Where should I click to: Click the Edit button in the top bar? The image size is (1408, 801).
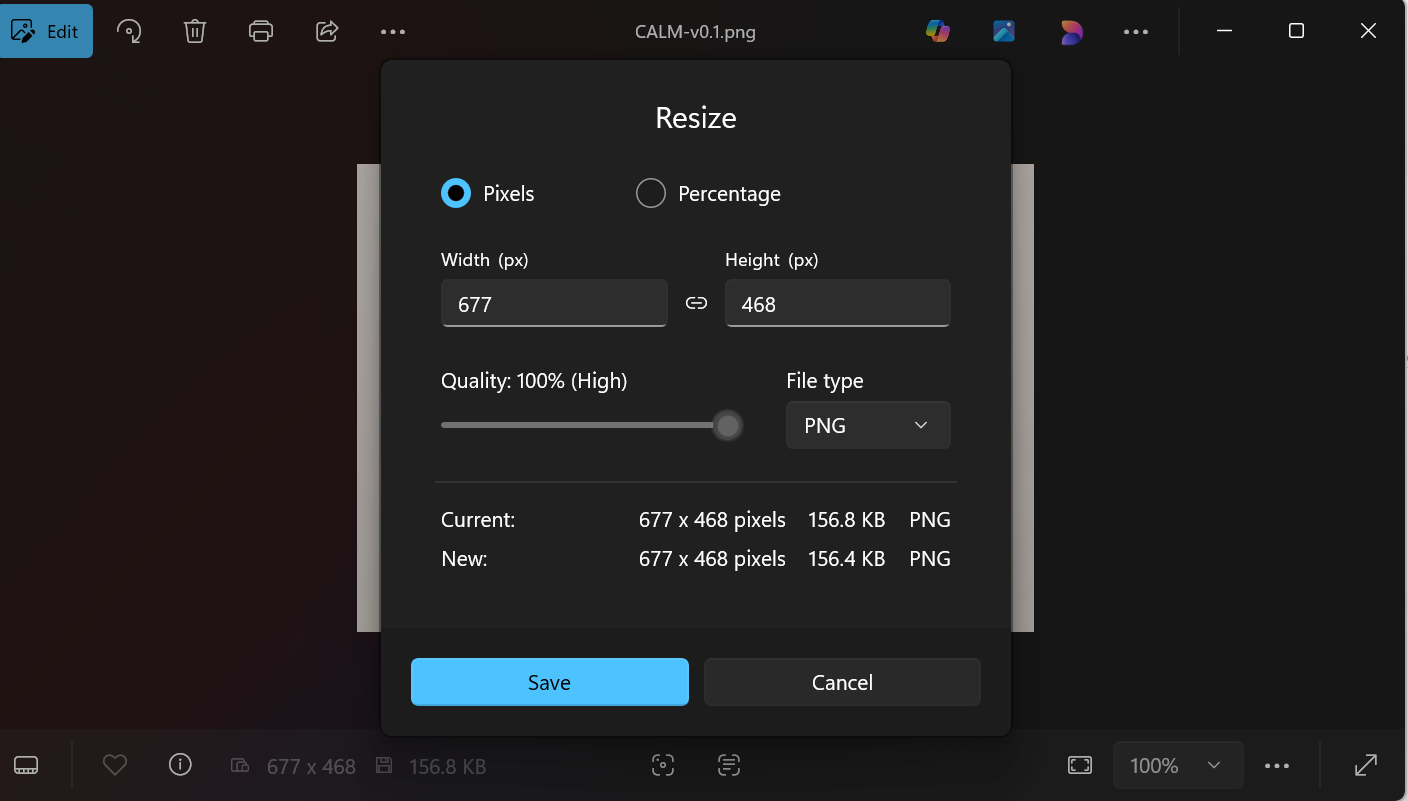coord(47,31)
